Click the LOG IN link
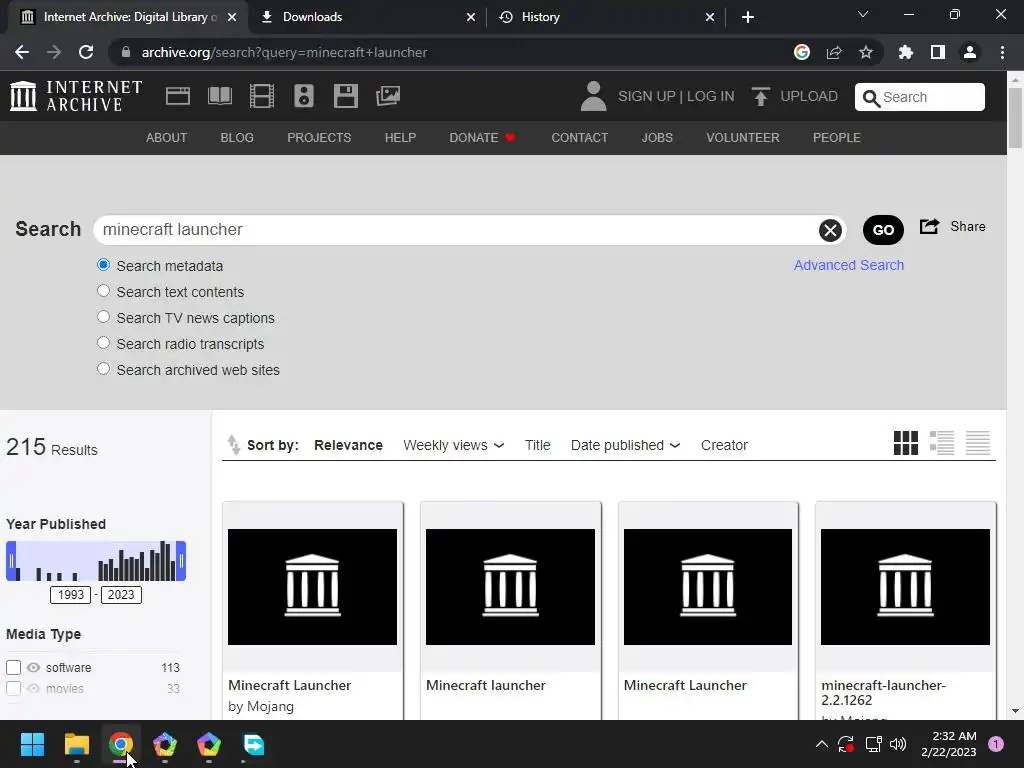Image resolution: width=1024 pixels, height=768 pixels. coord(711,96)
